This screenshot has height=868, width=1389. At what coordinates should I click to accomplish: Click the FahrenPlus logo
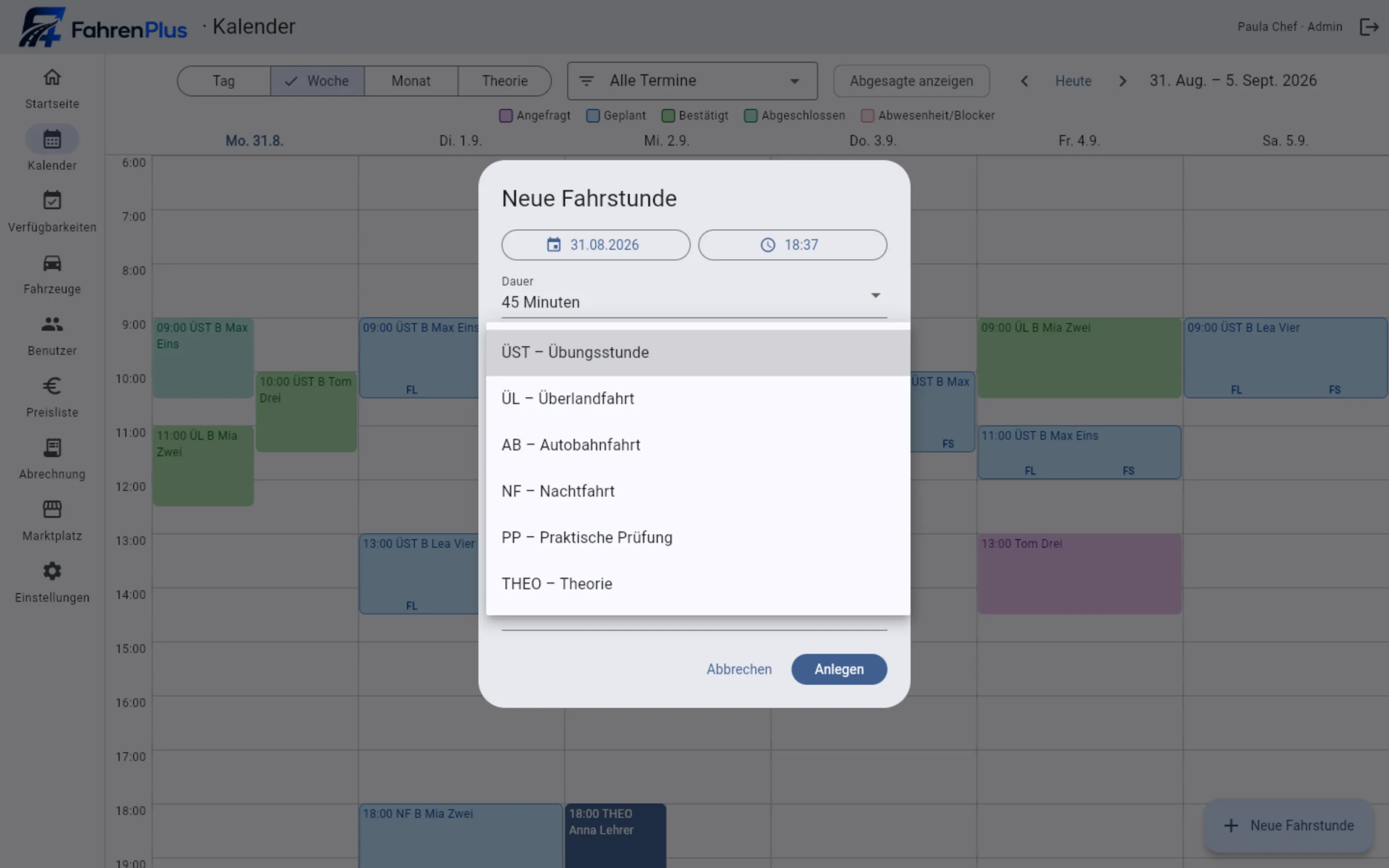(x=103, y=27)
